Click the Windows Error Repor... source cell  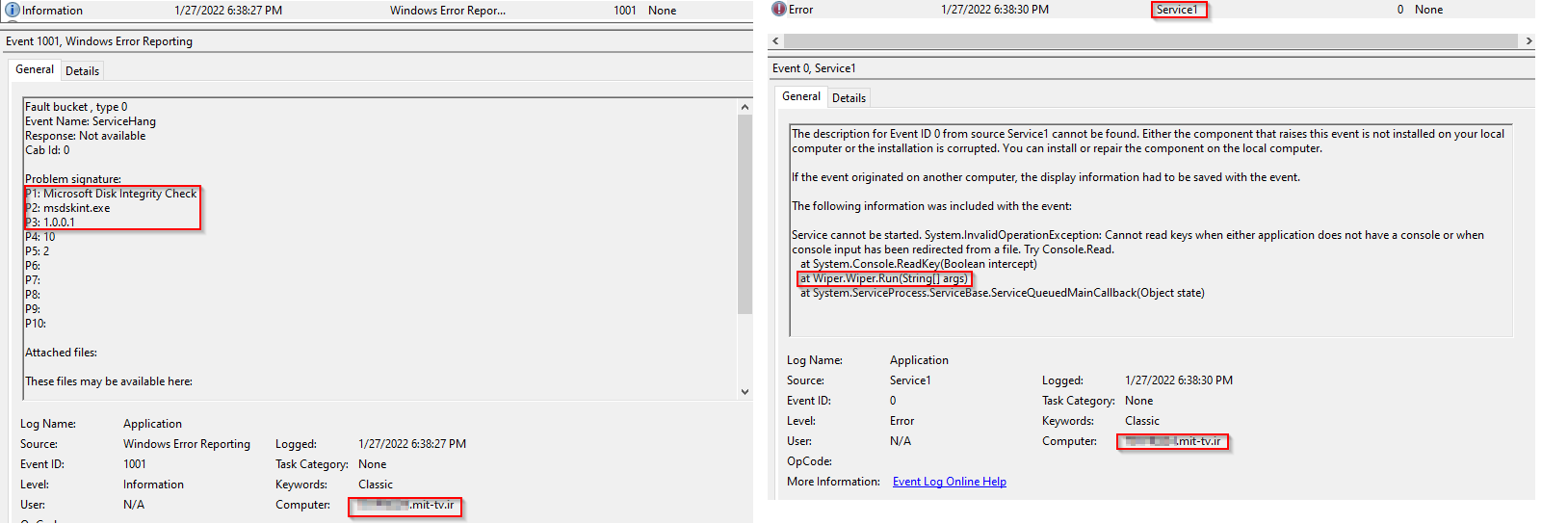coord(447,11)
